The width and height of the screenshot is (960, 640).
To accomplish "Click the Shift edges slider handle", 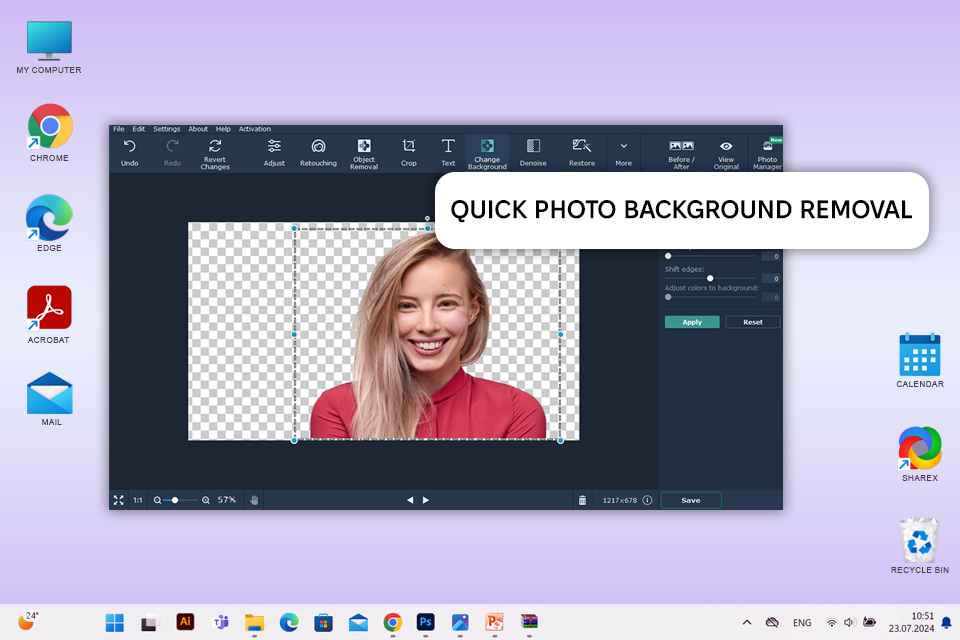I will point(710,278).
